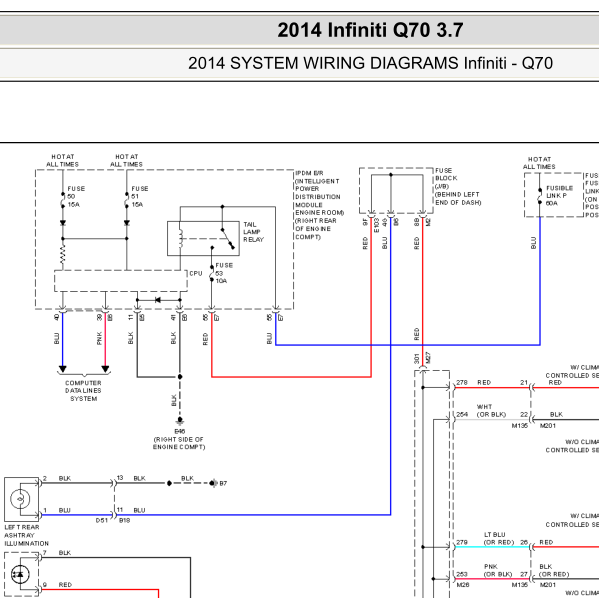Click the Computer Data Lines System label
599x598 pixels.
tap(83, 391)
